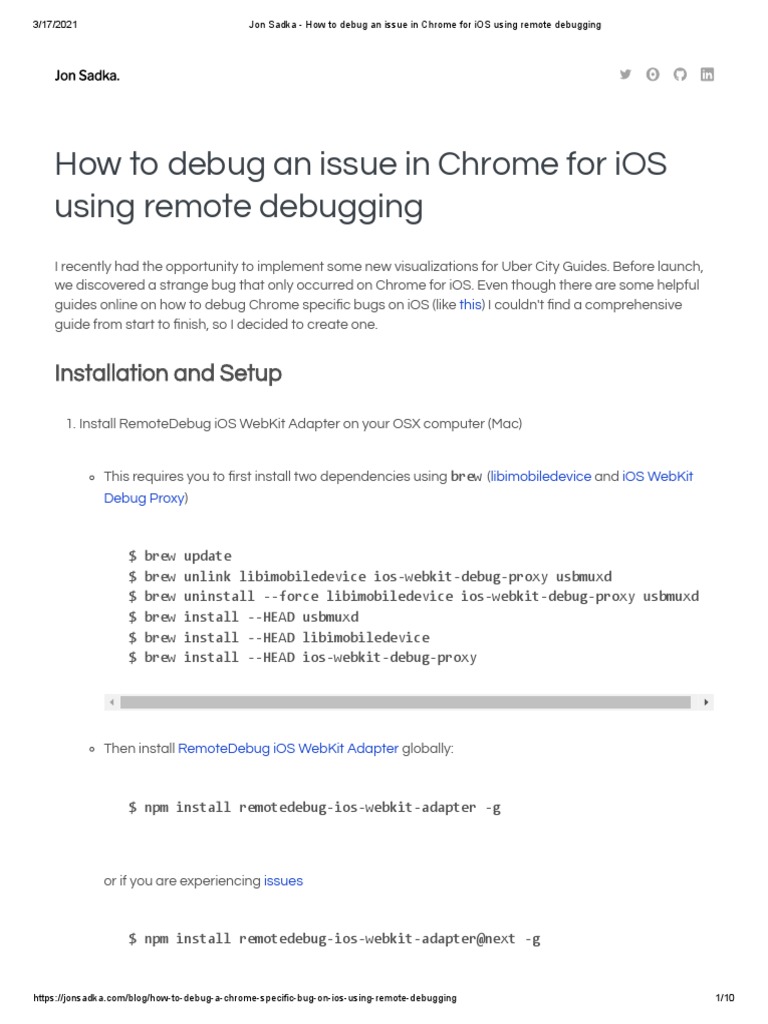This screenshot has height=1024, width=768.
Task: Click the npm install adapter@next command
Action: tap(334, 938)
